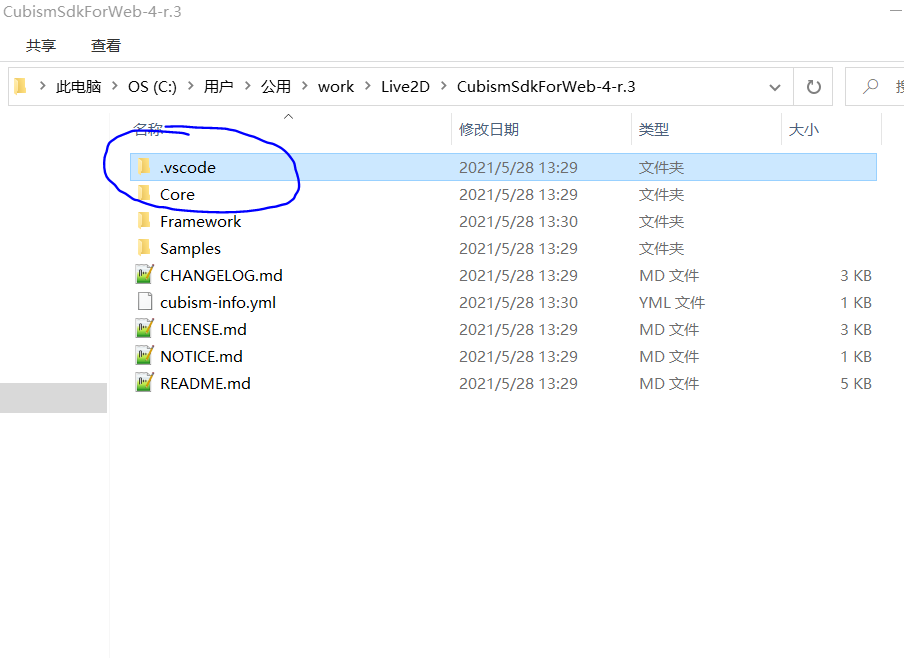904x658 pixels.
Task: Navigate to Live2D breadcrumb segment
Action: (x=405, y=87)
